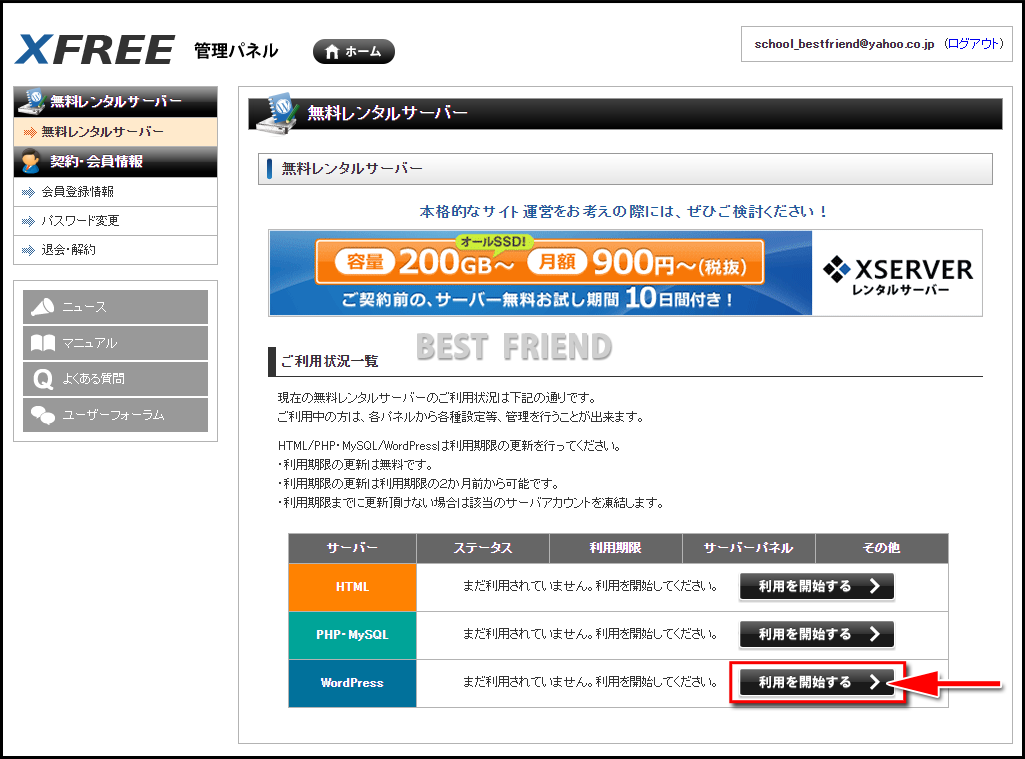1025x759 pixels.
Task: Click the 本格的なサイト運営 promo heading text
Action: click(x=623, y=211)
